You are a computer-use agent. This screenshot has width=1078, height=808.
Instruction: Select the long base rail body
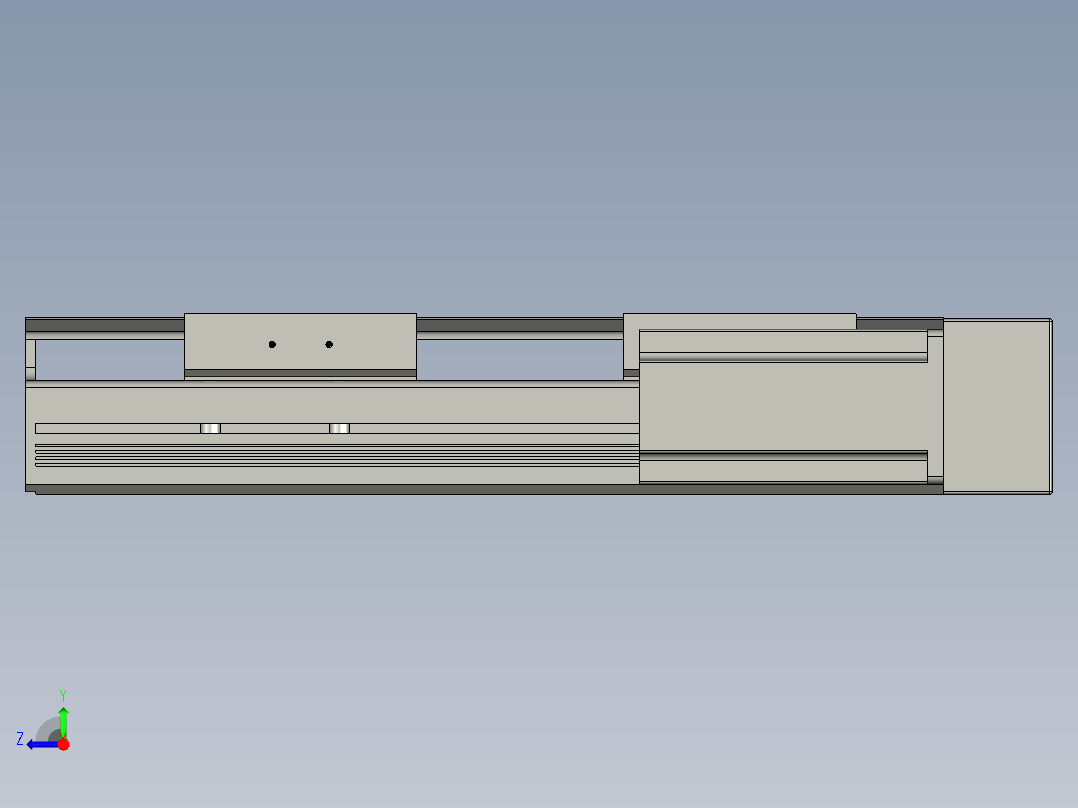click(332, 435)
